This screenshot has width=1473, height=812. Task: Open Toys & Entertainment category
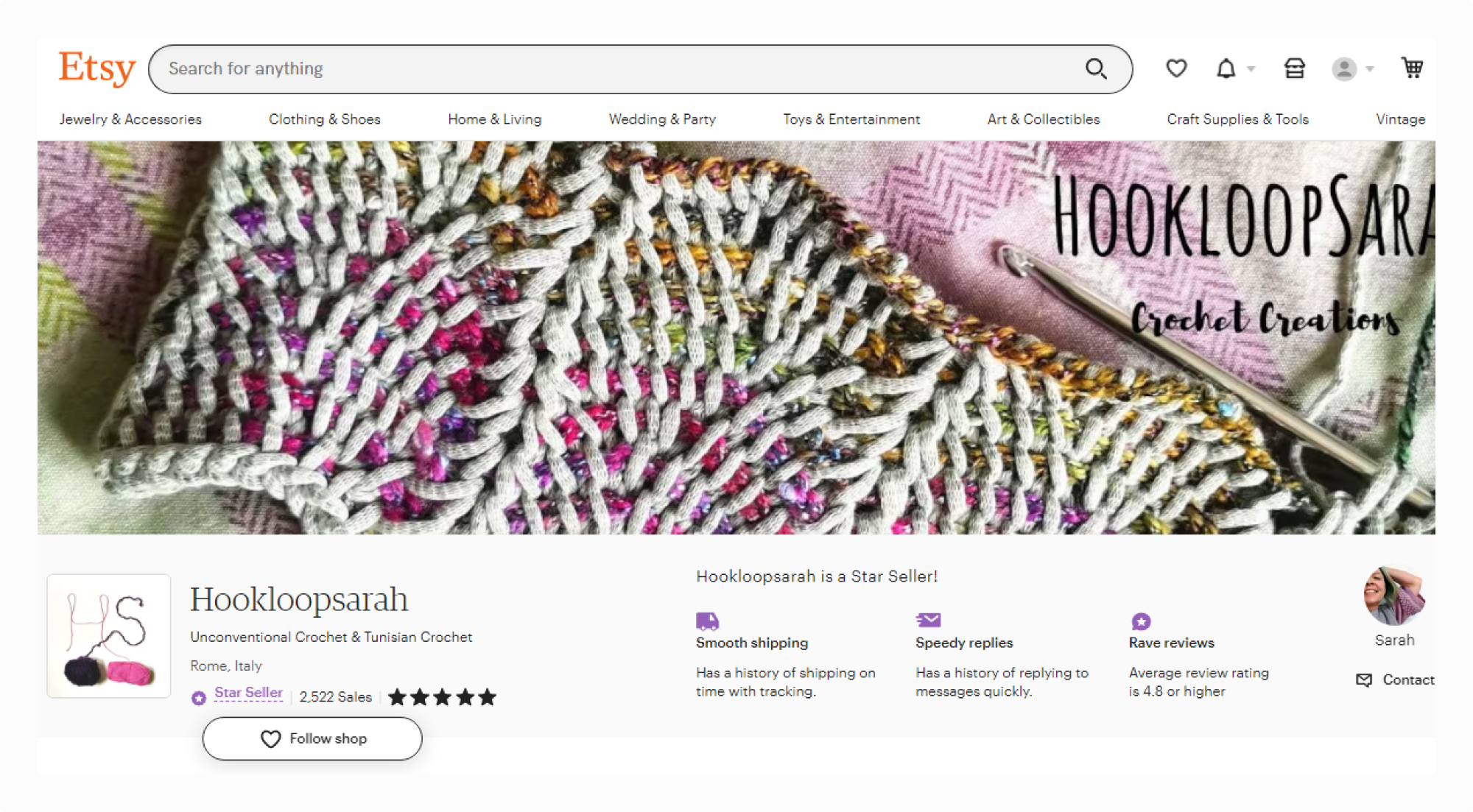coord(851,119)
